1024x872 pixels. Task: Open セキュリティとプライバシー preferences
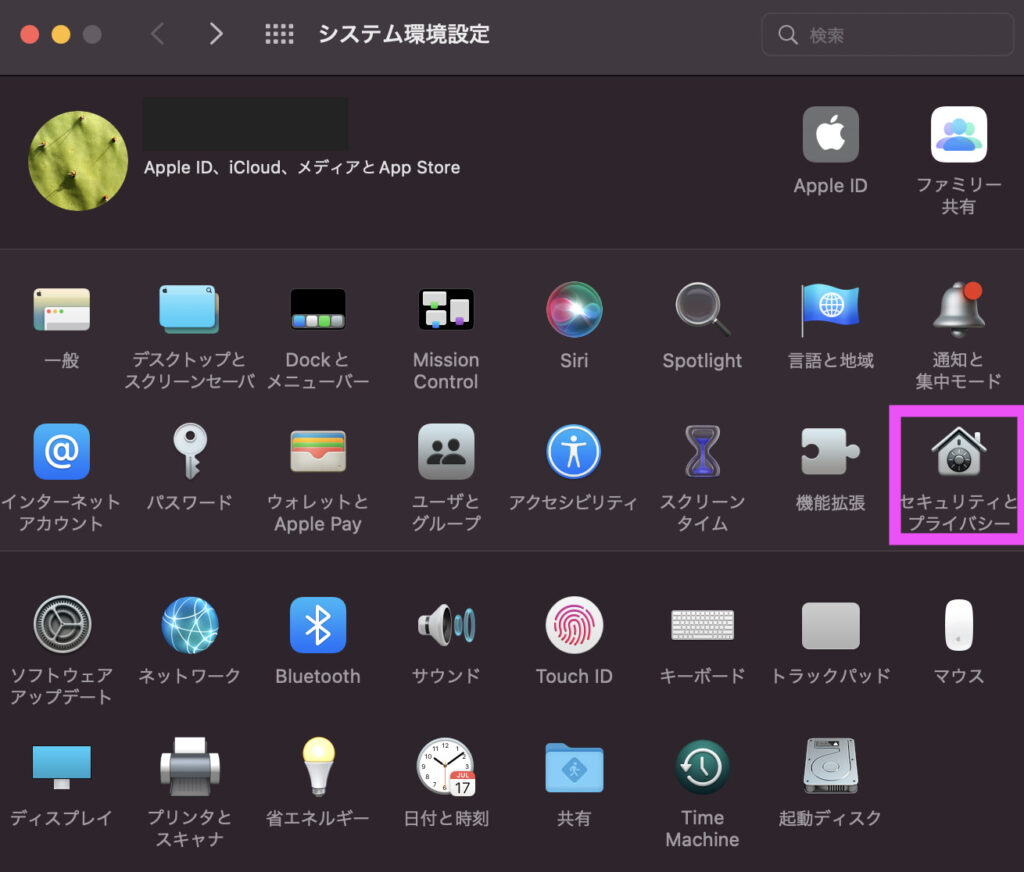[958, 451]
